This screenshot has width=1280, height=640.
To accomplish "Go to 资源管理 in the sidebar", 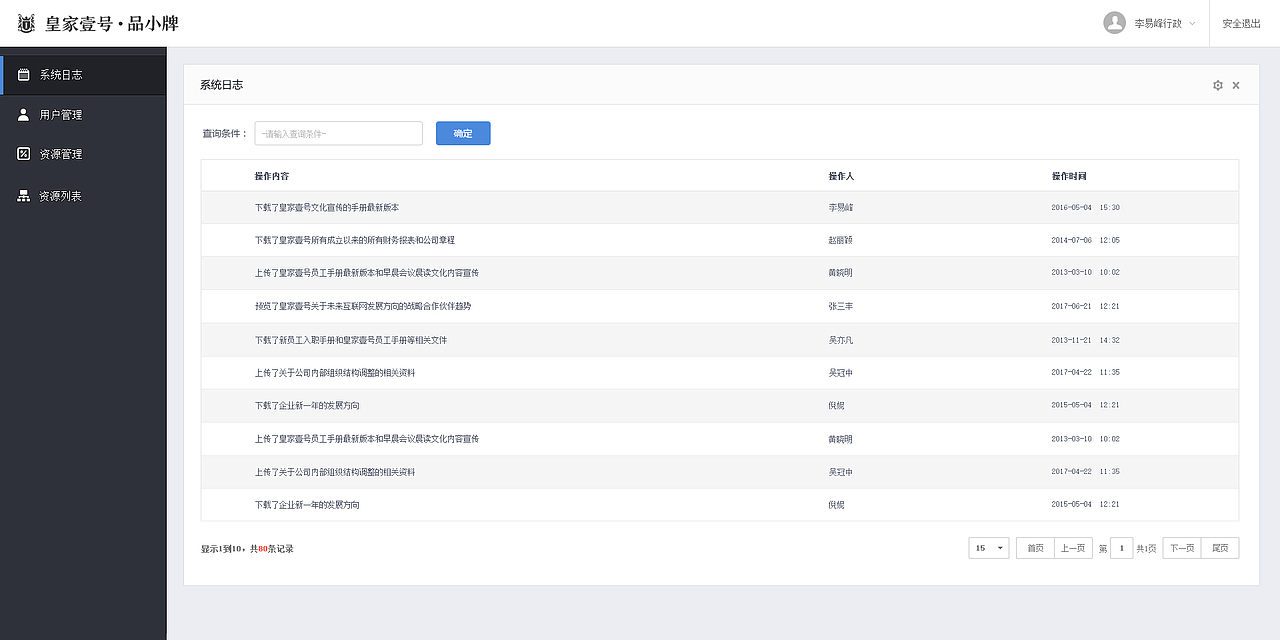I will 83,154.
